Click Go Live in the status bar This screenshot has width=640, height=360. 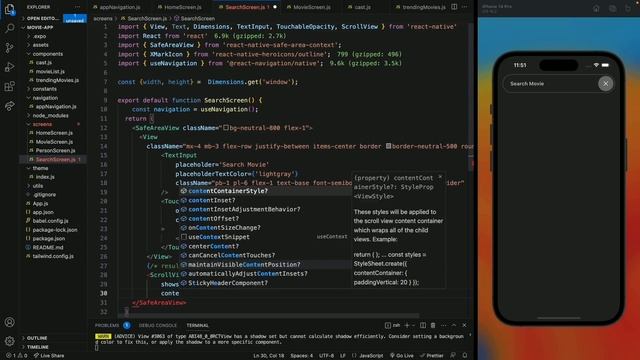pos(402,356)
